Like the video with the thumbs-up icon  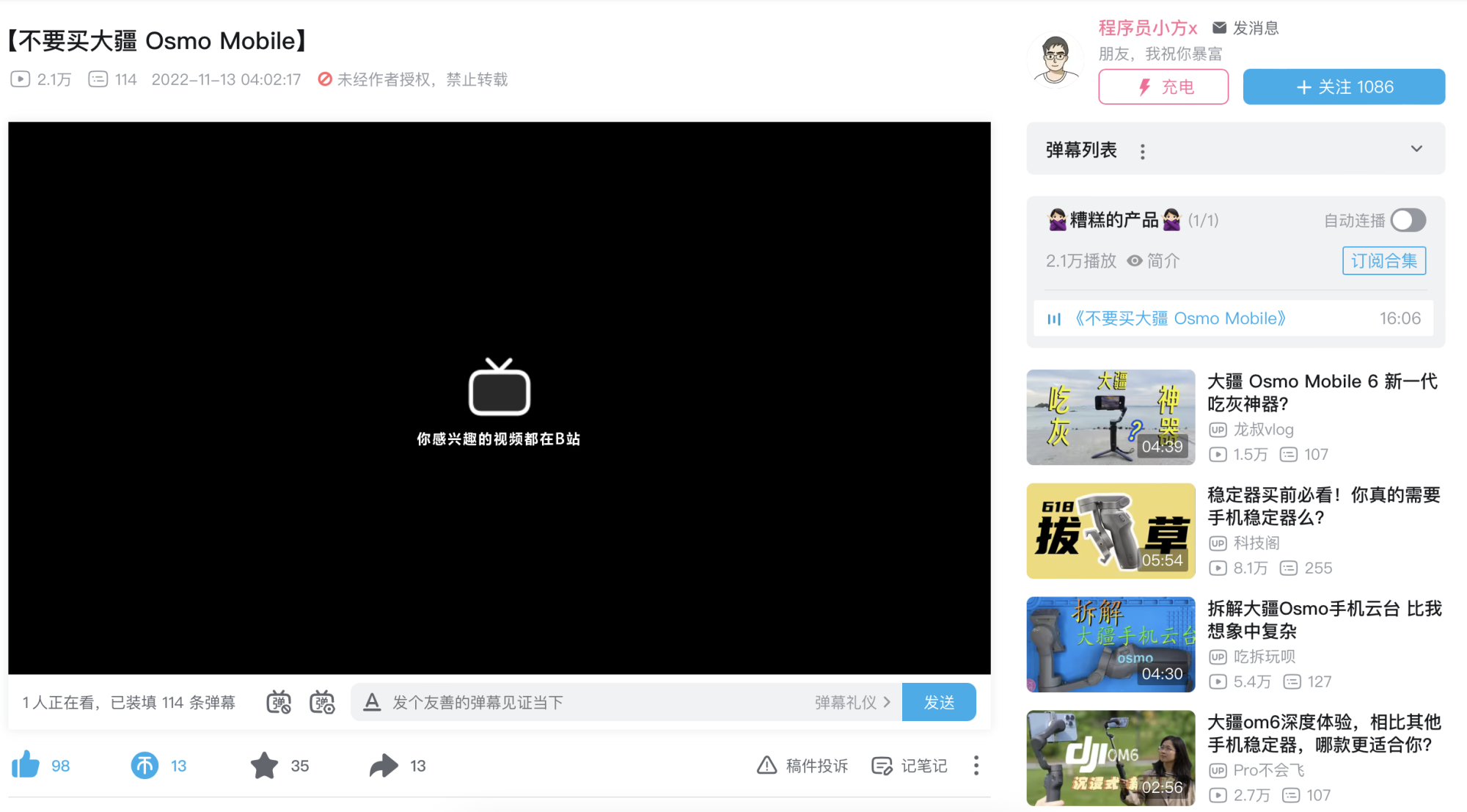click(27, 765)
